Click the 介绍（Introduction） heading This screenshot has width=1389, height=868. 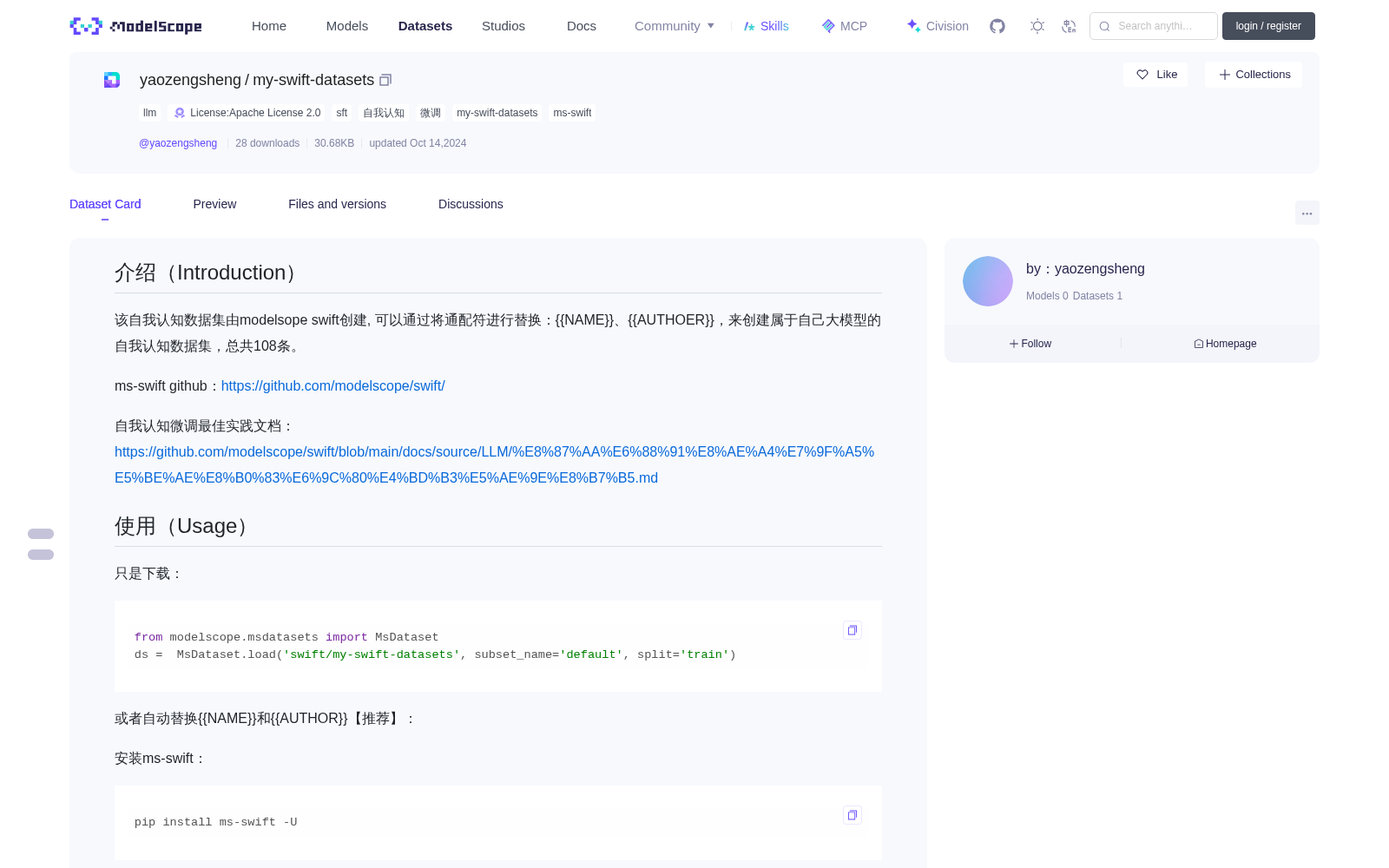209,273
